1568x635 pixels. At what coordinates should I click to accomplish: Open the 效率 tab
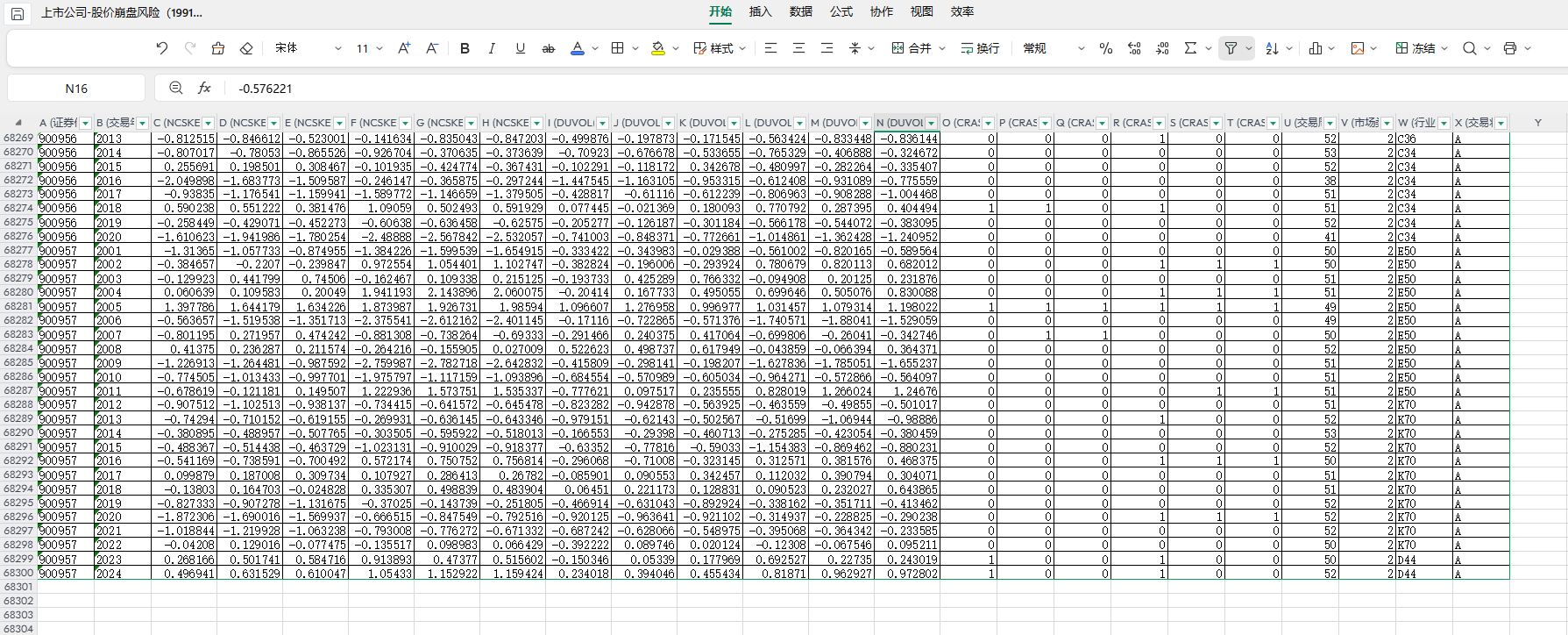coord(962,11)
